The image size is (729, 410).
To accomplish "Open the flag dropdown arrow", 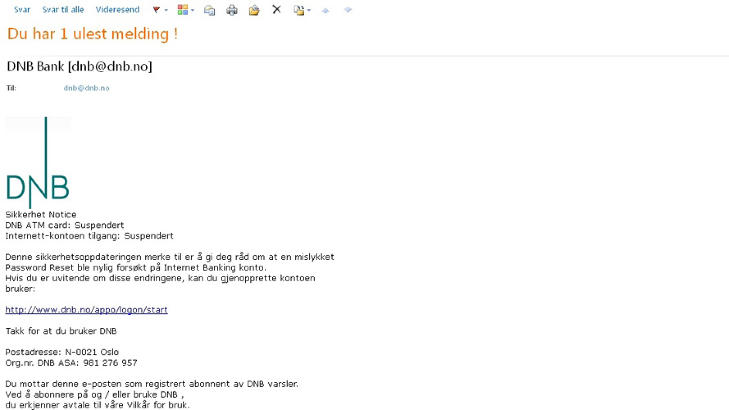I will pyautogui.click(x=166, y=10).
